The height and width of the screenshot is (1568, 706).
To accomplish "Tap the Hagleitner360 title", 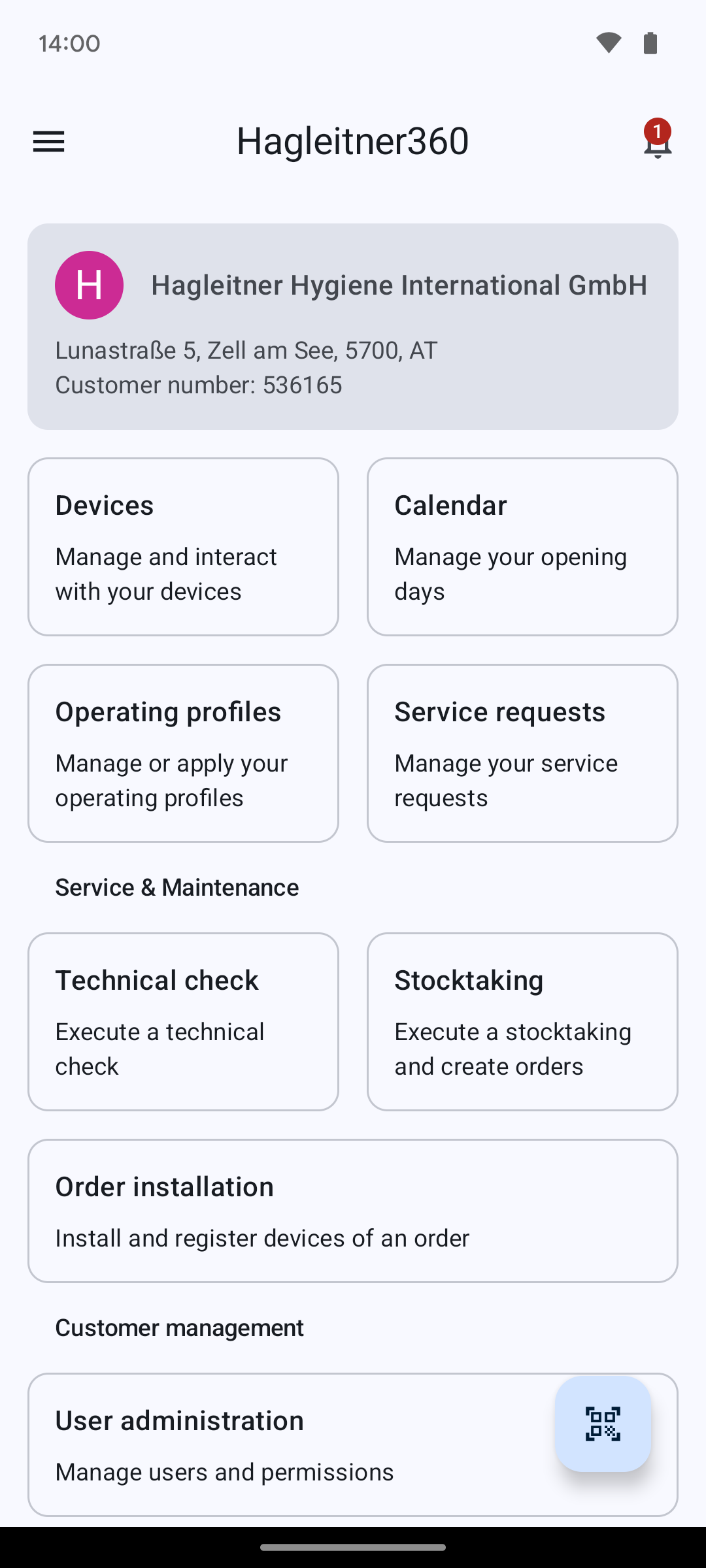I will click(x=353, y=141).
